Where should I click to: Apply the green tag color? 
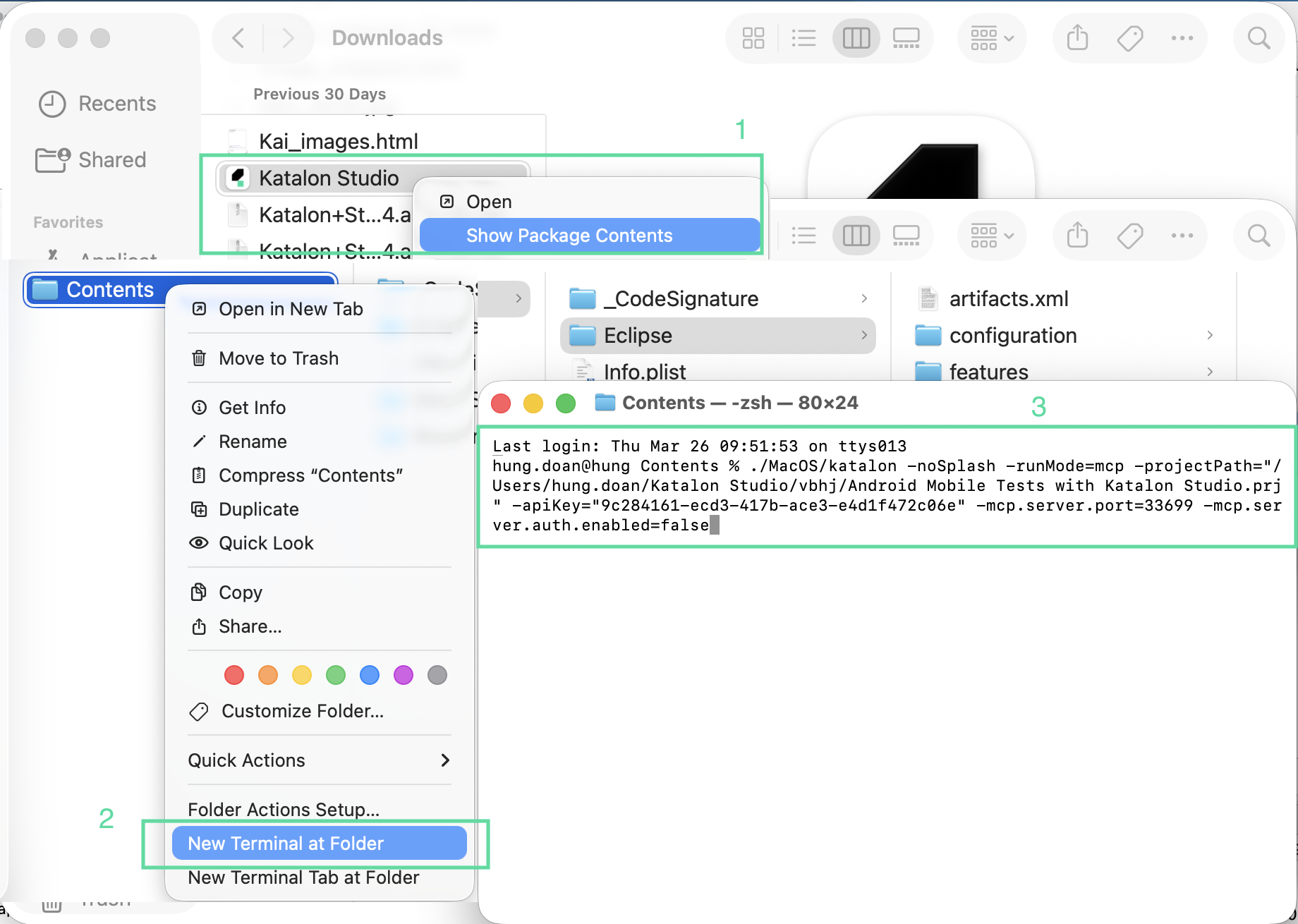336,675
